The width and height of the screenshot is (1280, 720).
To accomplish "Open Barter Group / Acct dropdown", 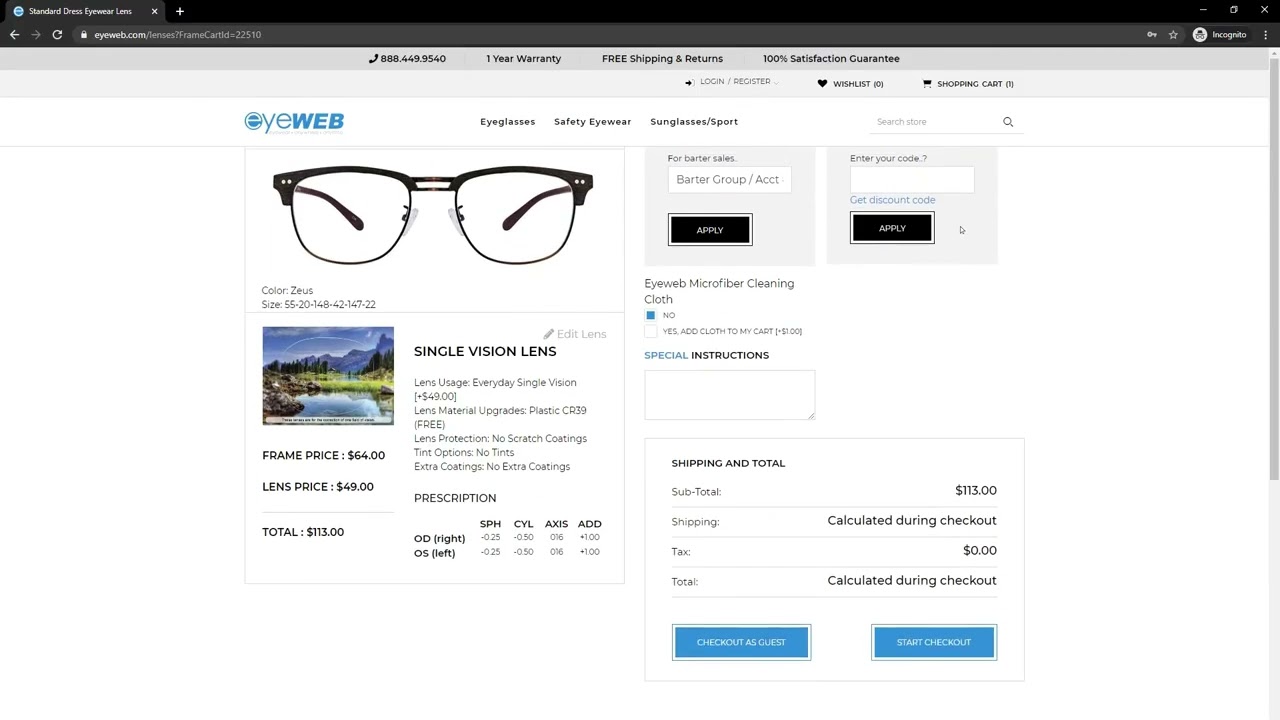I will pyautogui.click(x=729, y=180).
